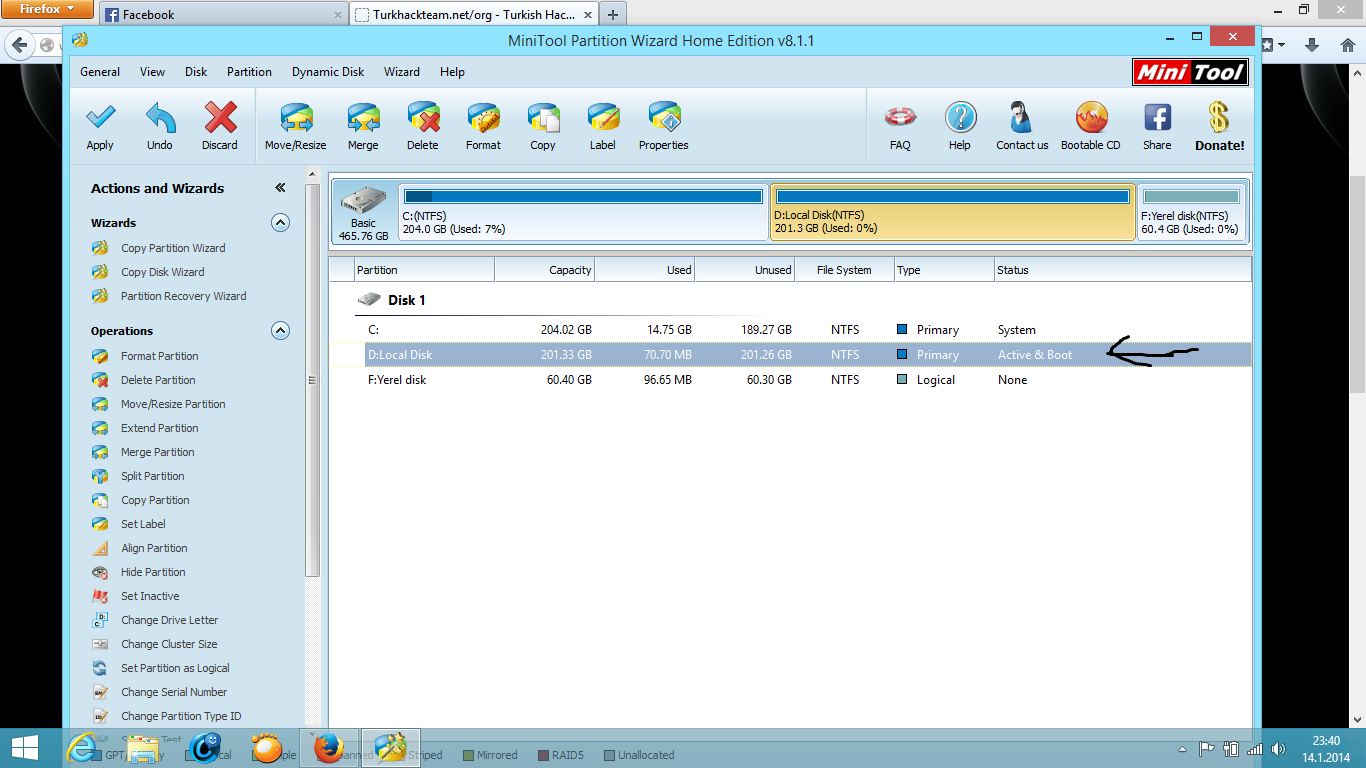
Task: Open the Dynamic Disk menu
Action: pyautogui.click(x=328, y=72)
